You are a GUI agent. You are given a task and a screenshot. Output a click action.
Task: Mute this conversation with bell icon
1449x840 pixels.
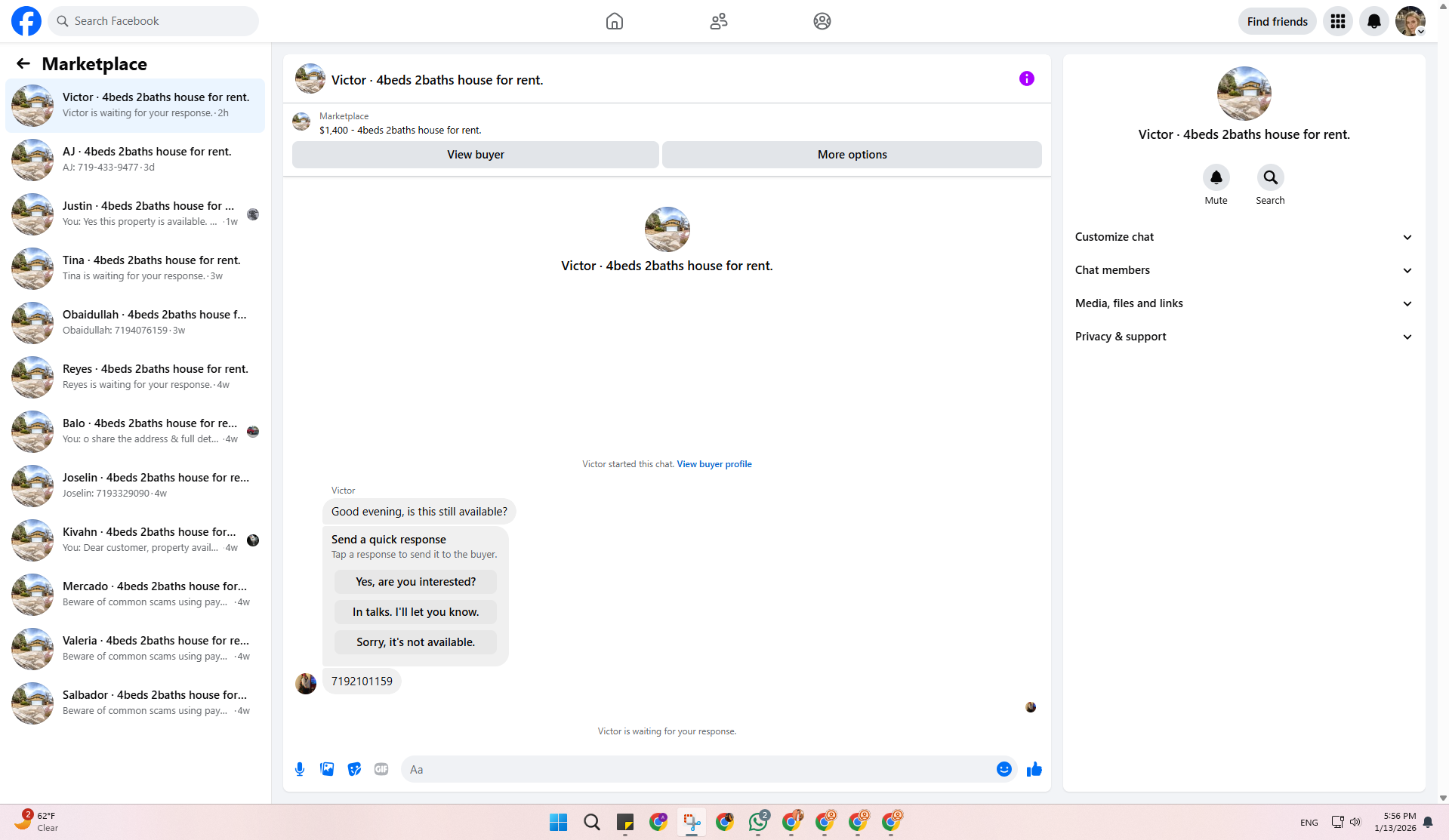pyautogui.click(x=1216, y=177)
